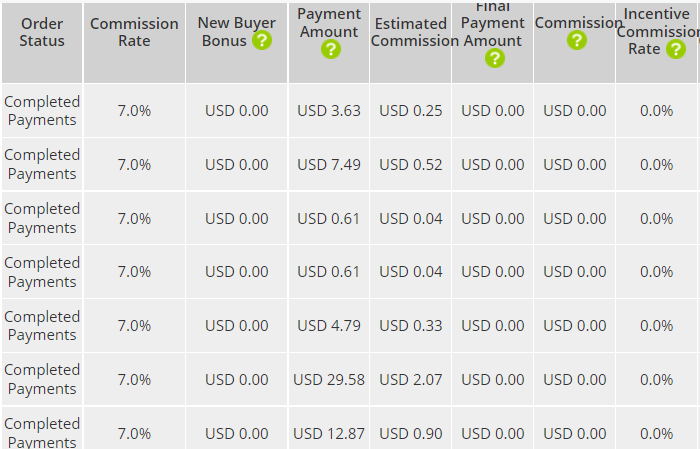700x449 pixels.
Task: Click the Payment Amount header text
Action: (329, 23)
